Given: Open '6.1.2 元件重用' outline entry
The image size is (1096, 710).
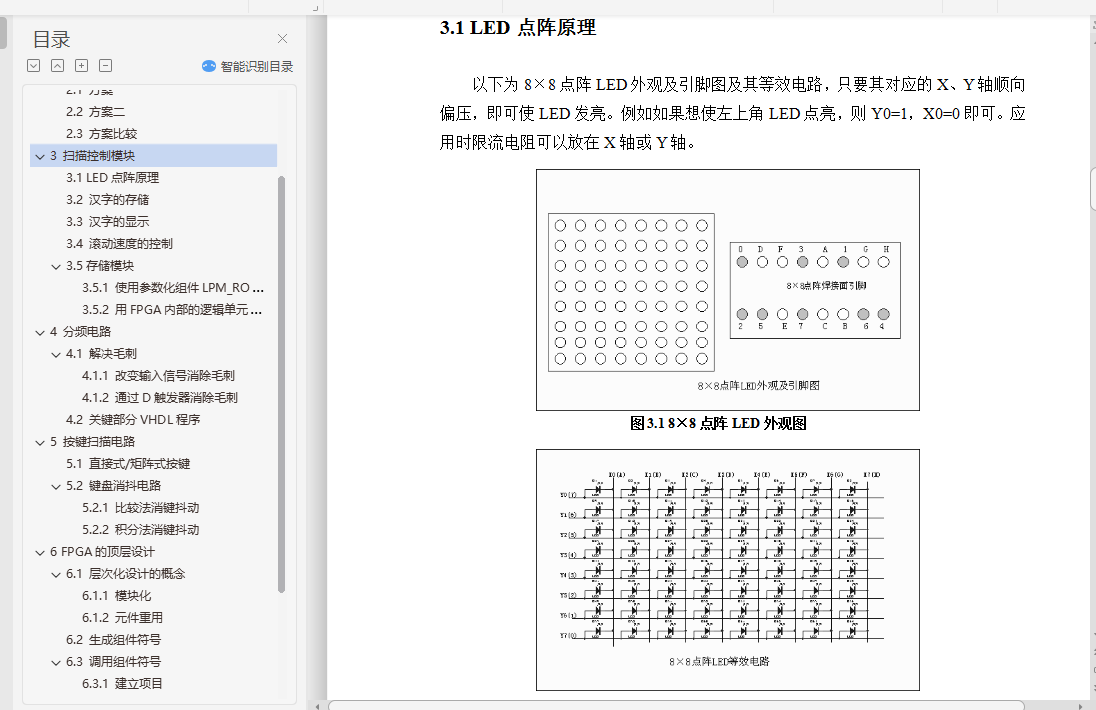Looking at the screenshot, I should pyautogui.click(x=122, y=618).
